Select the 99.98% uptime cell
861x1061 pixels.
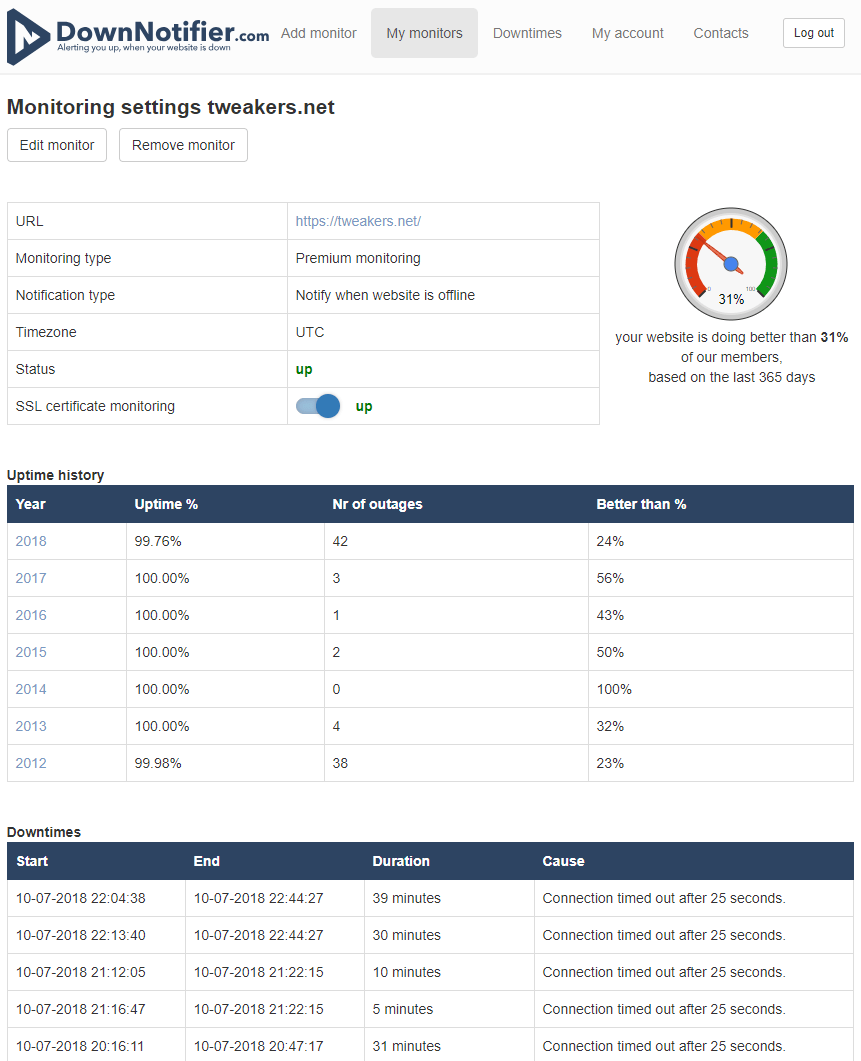pos(225,763)
